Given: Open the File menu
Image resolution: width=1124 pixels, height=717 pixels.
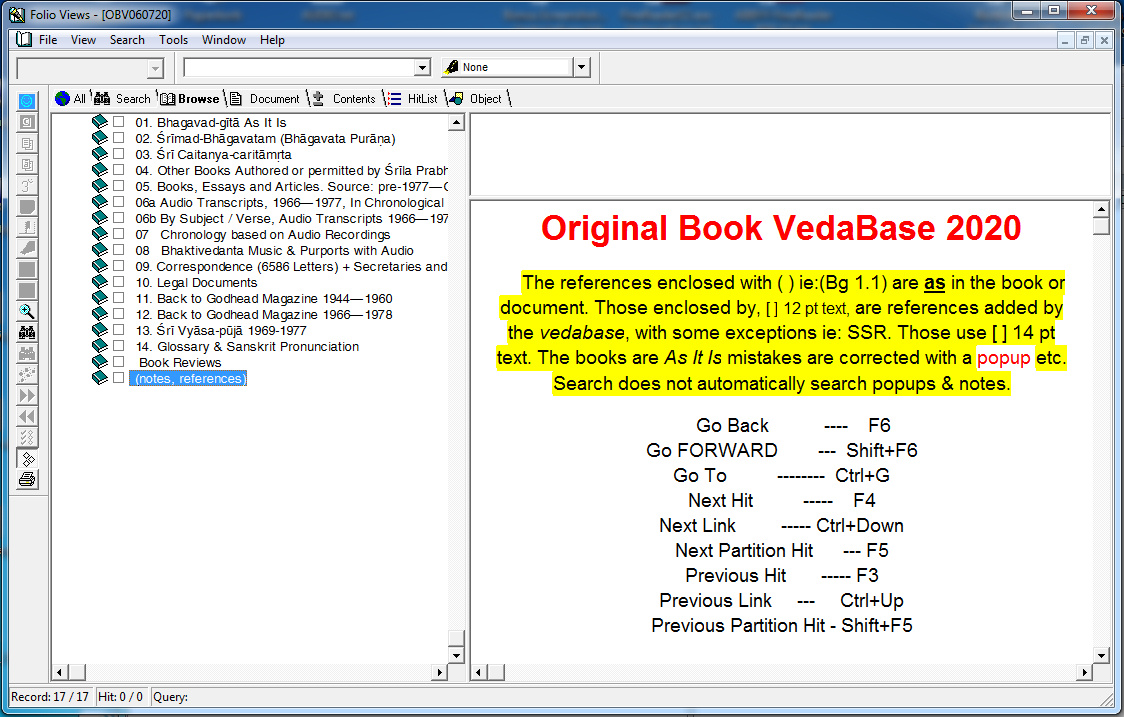Looking at the screenshot, I should 48,39.
